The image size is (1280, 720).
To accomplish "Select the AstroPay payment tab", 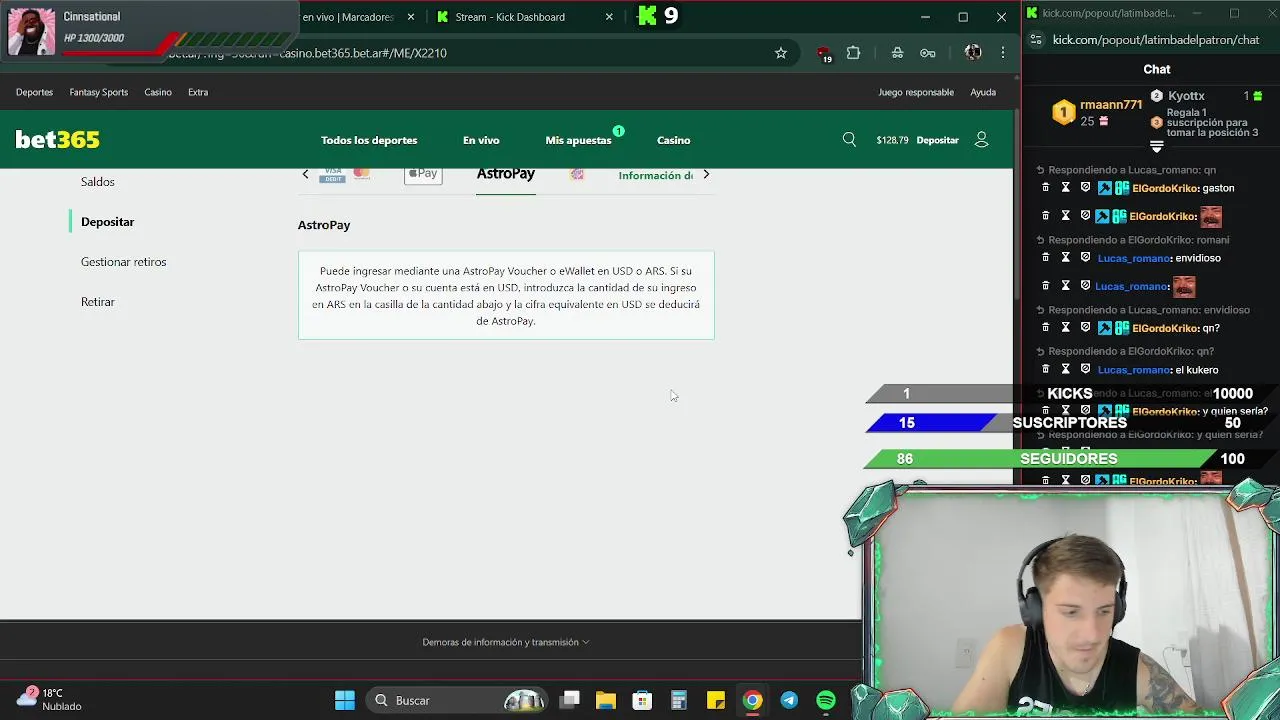I will [x=506, y=174].
